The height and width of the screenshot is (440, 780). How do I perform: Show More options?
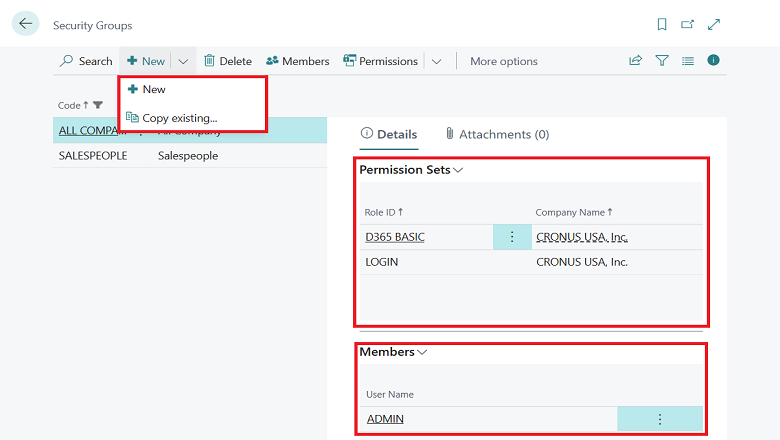(x=504, y=61)
